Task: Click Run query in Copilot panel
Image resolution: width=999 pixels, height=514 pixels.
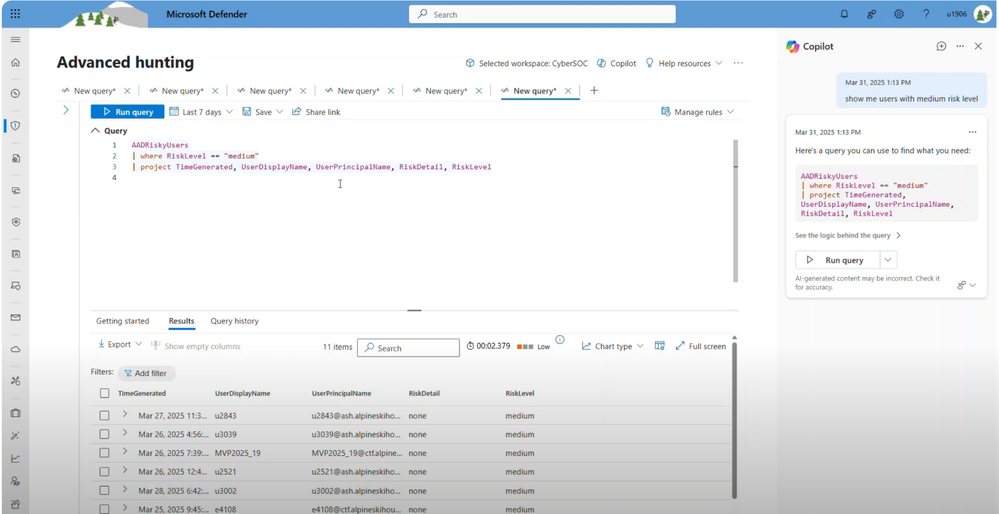Action: click(838, 260)
